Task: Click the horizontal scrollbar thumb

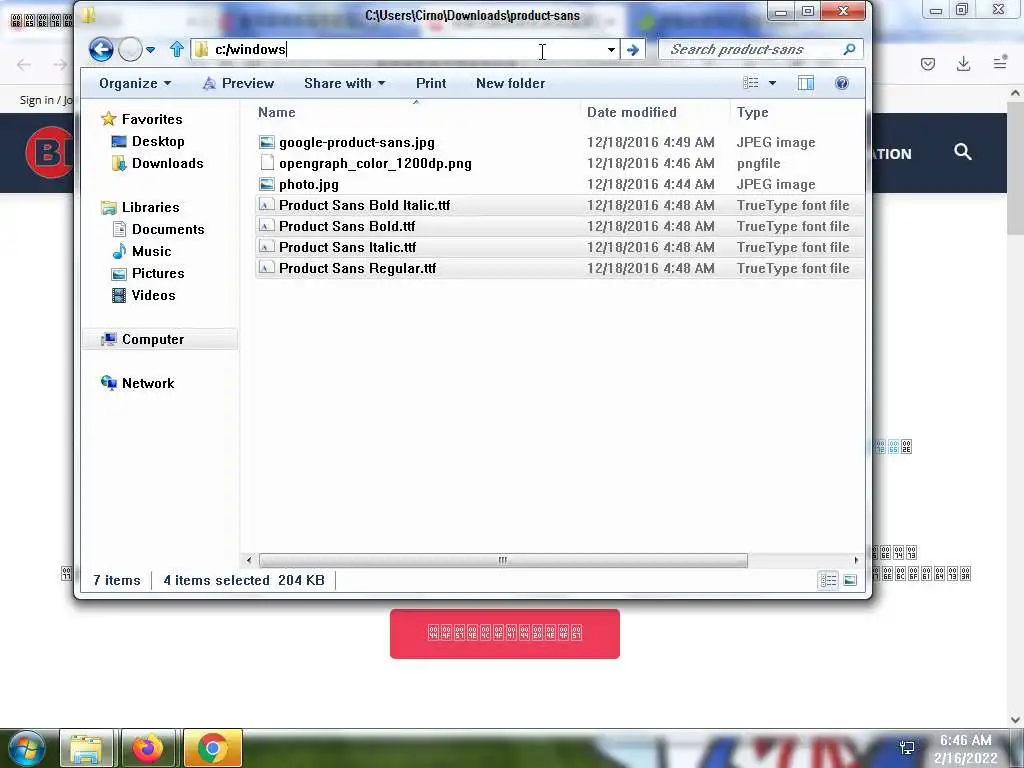Action: pos(503,560)
